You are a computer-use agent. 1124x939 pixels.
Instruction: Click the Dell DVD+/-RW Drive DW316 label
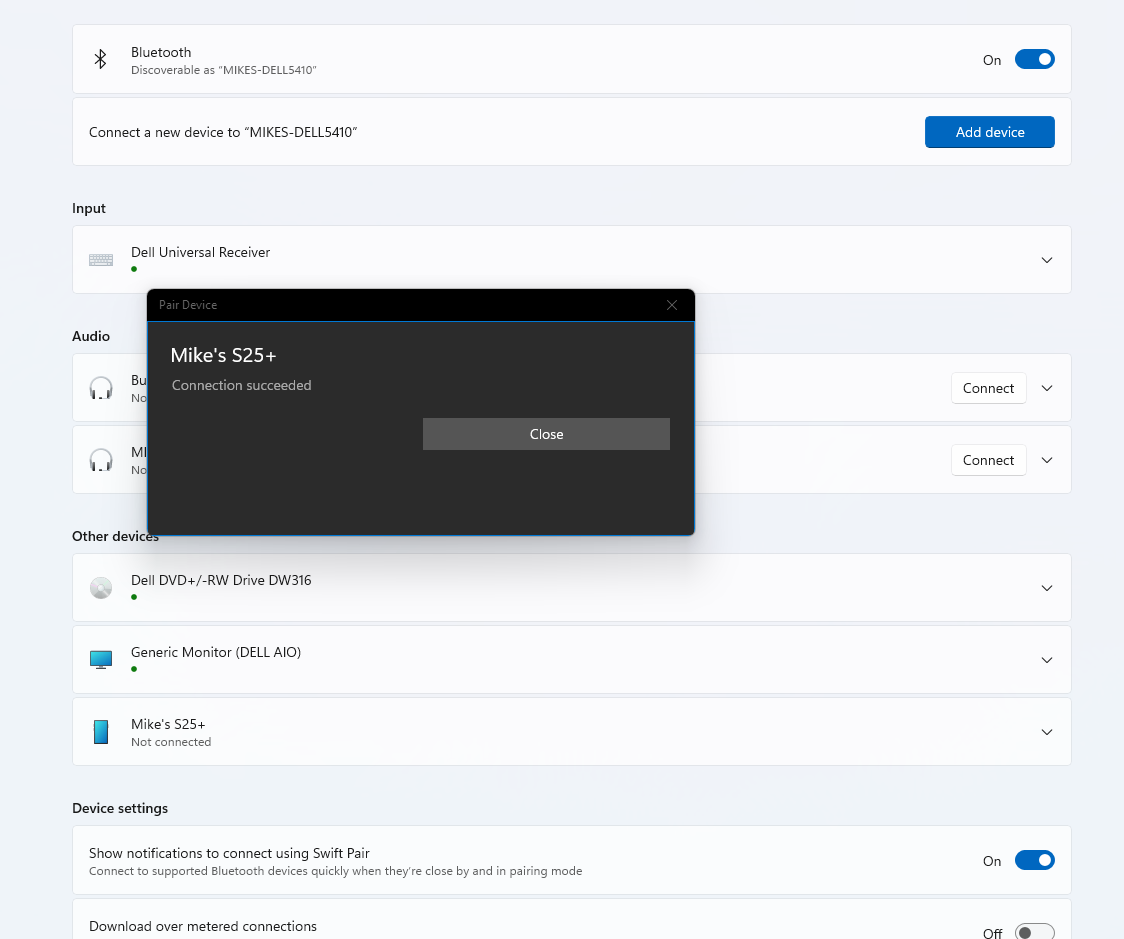pyautogui.click(x=221, y=581)
